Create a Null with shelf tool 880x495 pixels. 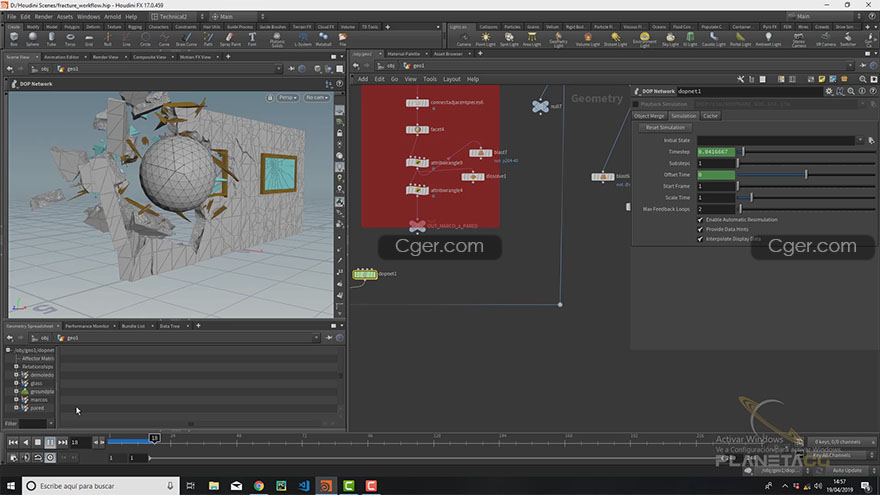tap(107, 39)
